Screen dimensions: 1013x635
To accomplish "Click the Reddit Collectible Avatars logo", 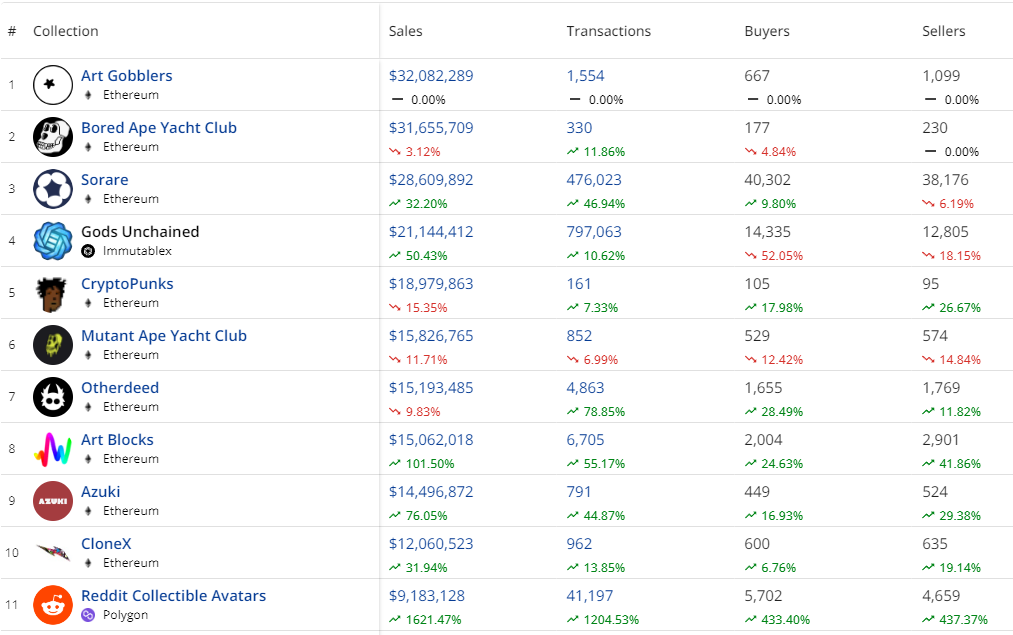I will (x=53, y=605).
